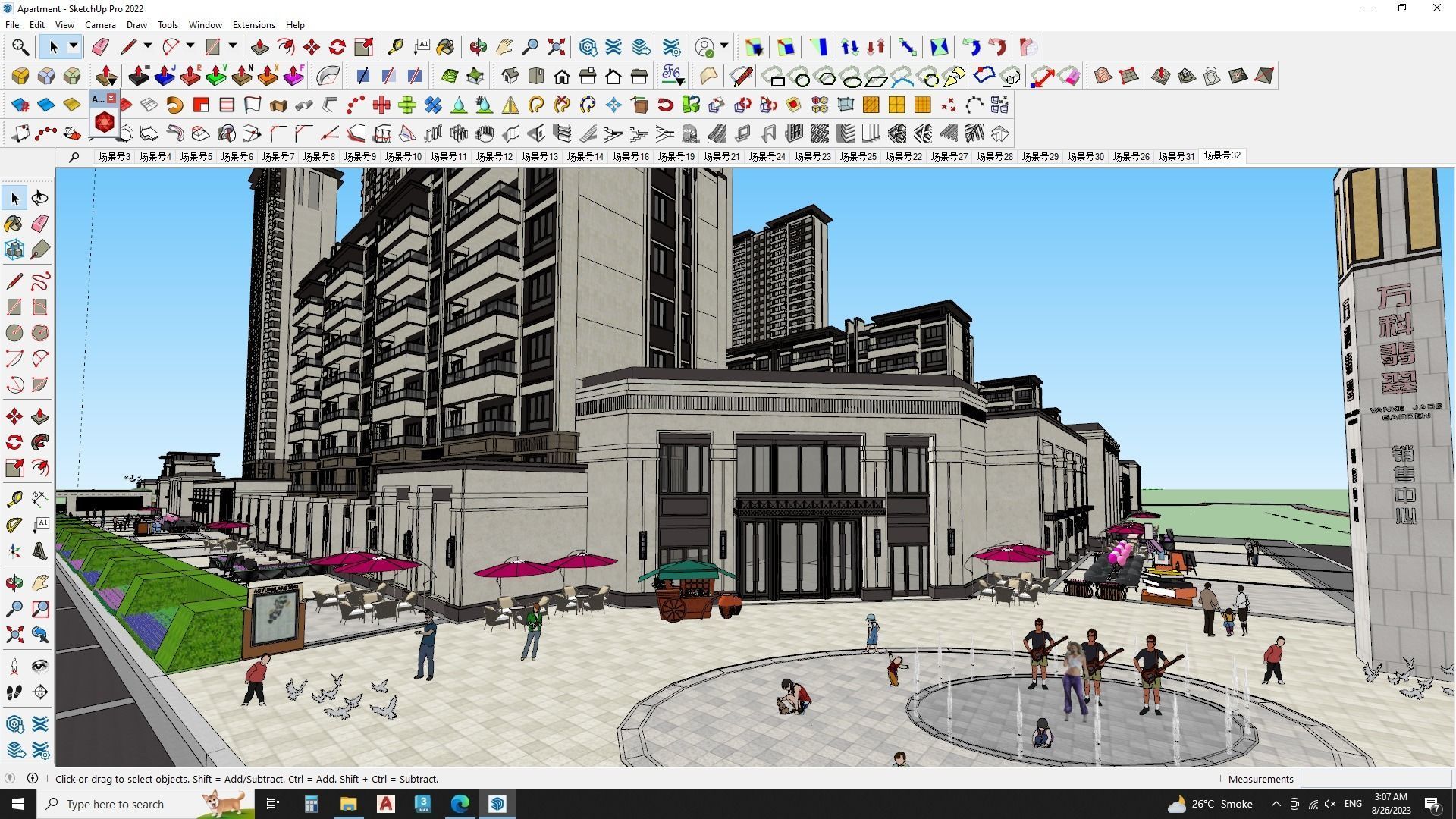Click the red ruby icon in floating toolbar

(x=105, y=122)
